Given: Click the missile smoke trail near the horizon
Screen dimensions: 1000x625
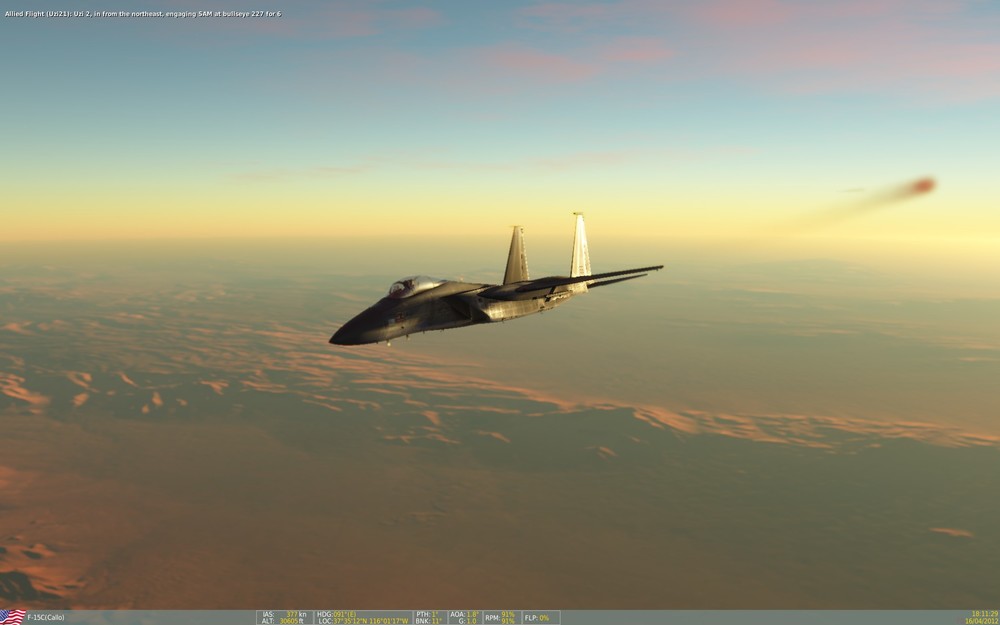Looking at the screenshot, I should [877, 199].
